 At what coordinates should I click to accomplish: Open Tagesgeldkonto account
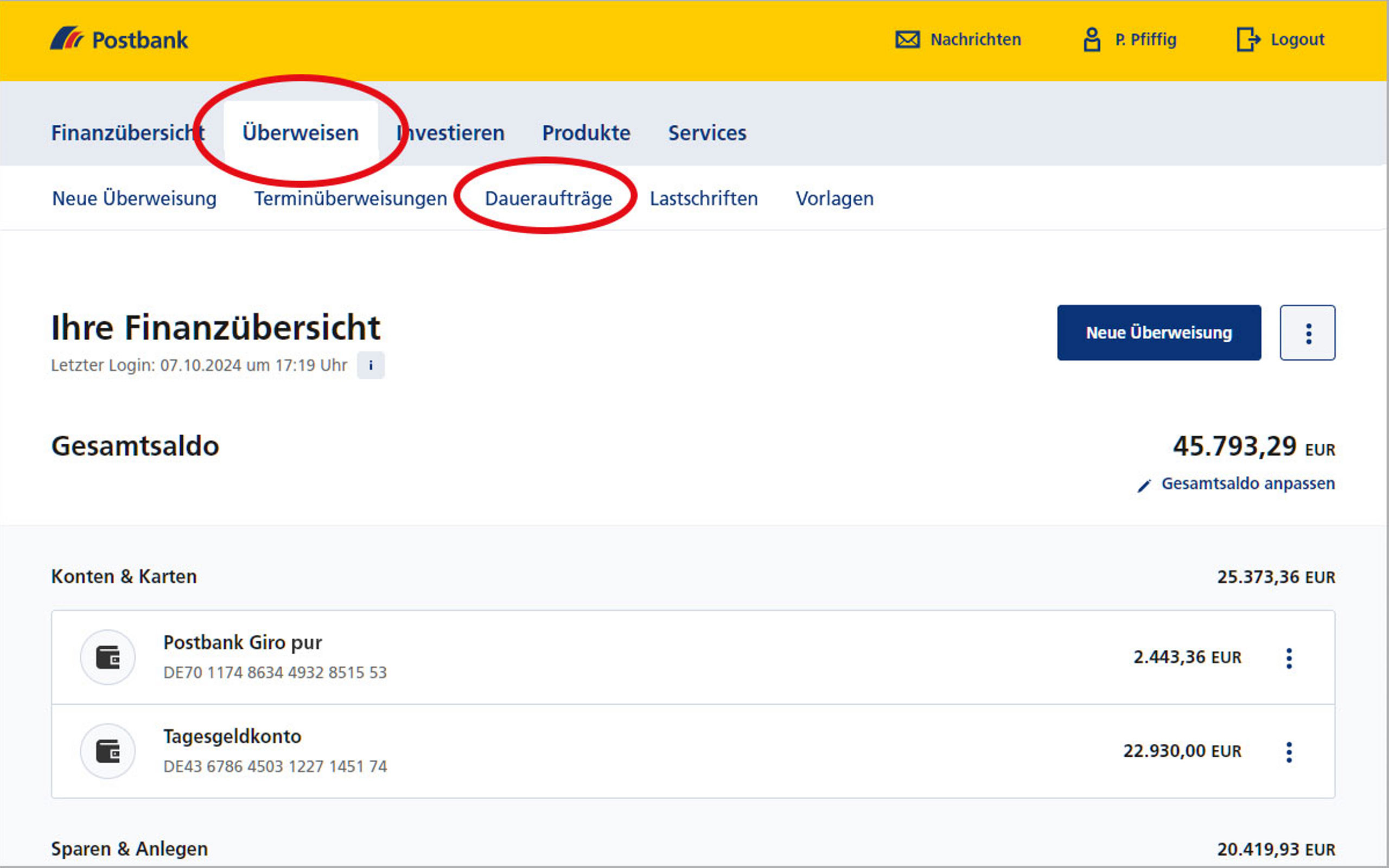pos(693,751)
